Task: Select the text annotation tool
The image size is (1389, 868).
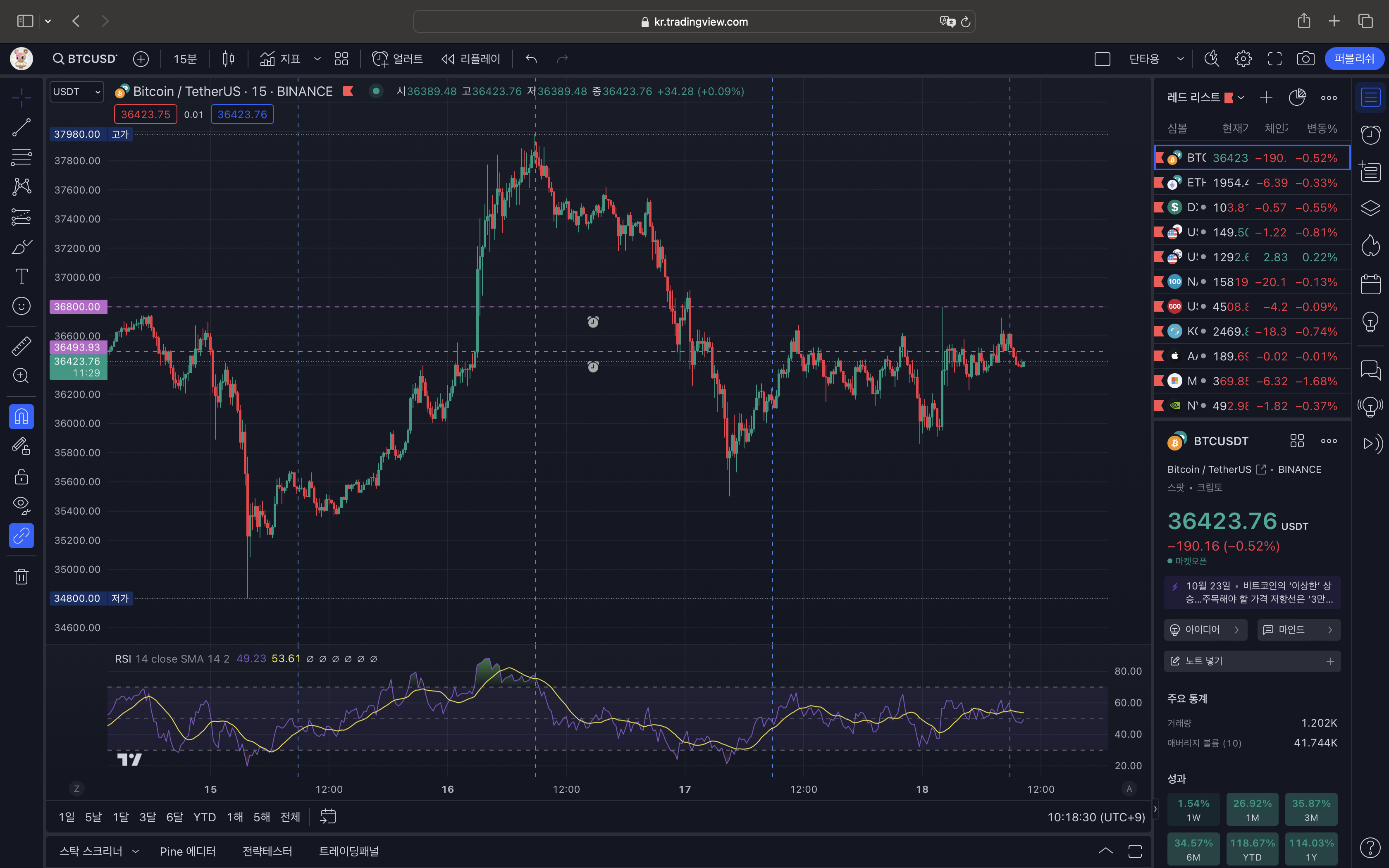Action: (21, 276)
